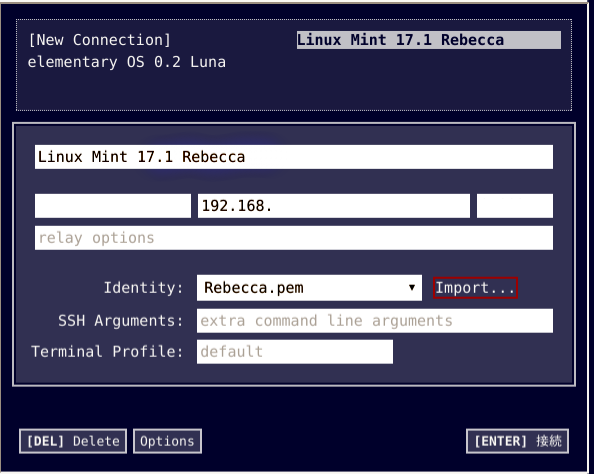Click the hostname field showing 192.168.

click(334, 206)
